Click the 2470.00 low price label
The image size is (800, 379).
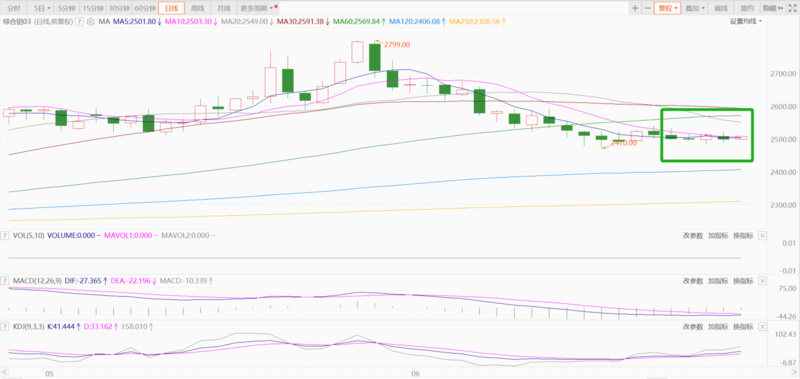pyautogui.click(x=623, y=143)
